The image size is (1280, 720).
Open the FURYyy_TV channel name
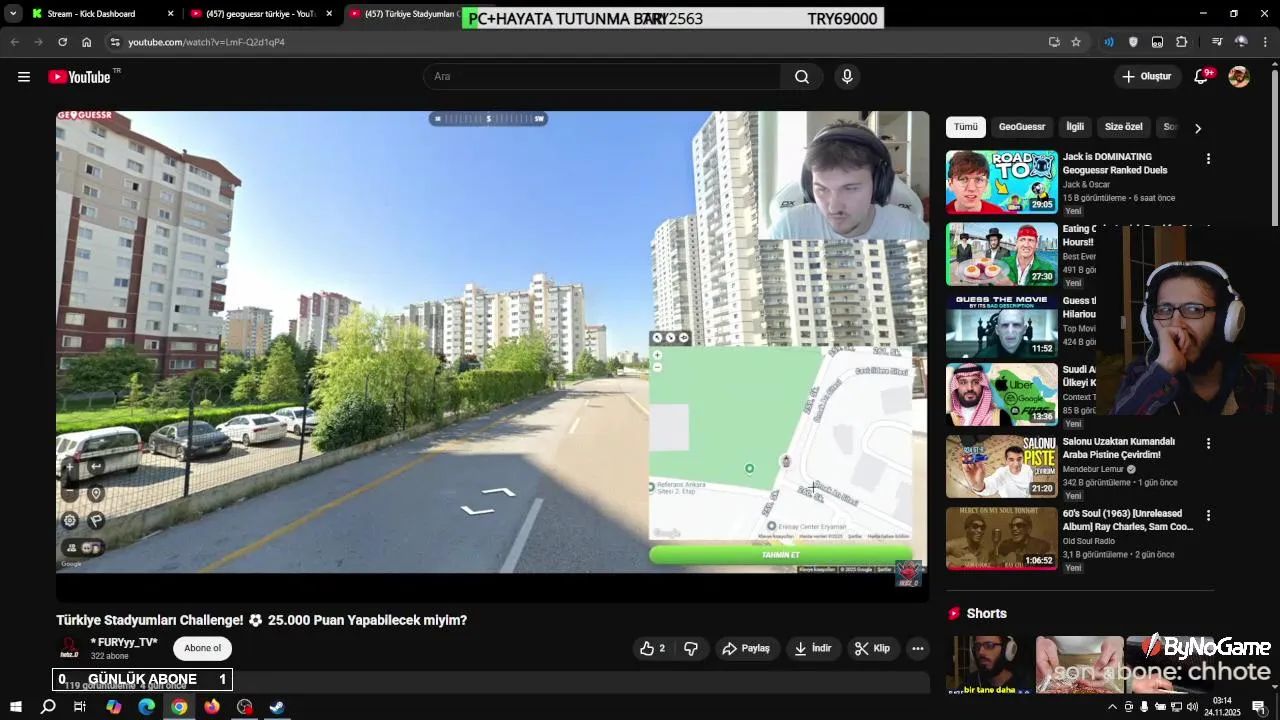124,642
